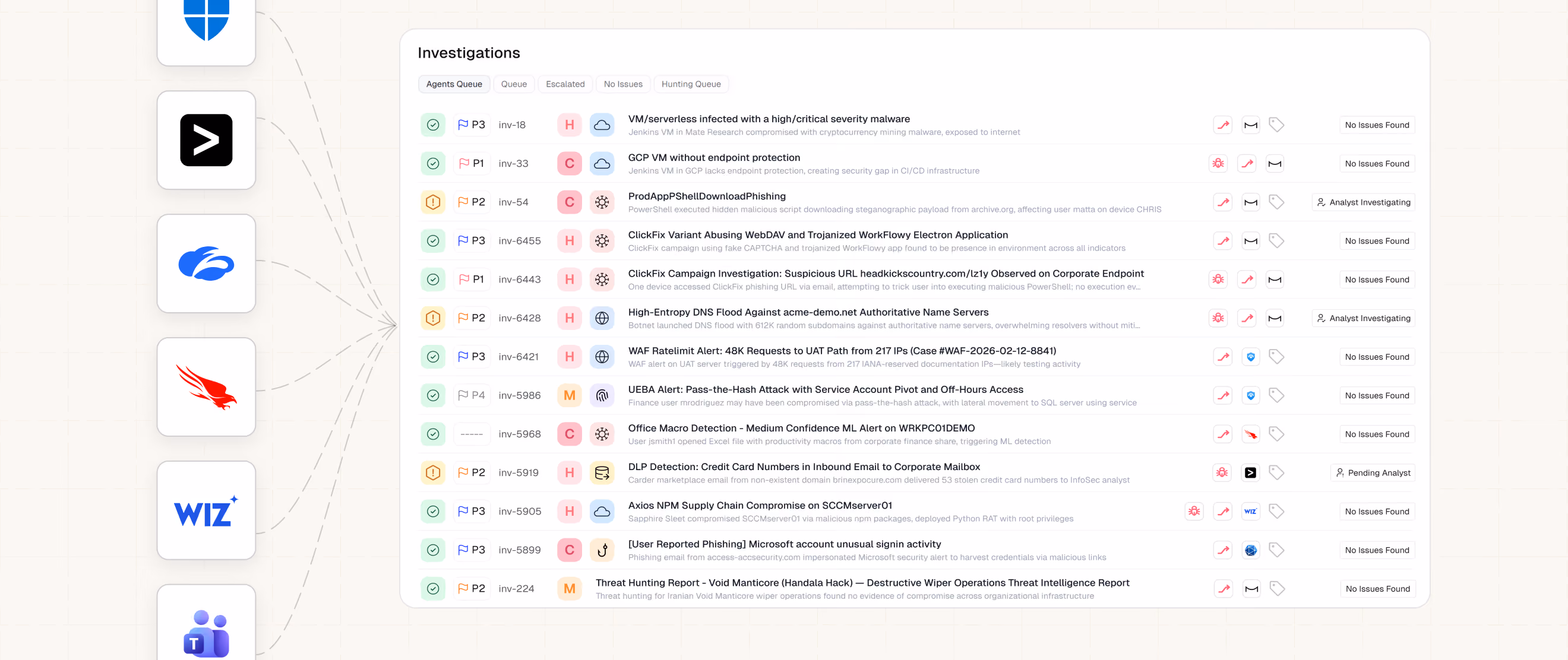The height and width of the screenshot is (660, 1568).
Task: Click the malware category icon for inv-6455
Action: [x=602, y=240]
